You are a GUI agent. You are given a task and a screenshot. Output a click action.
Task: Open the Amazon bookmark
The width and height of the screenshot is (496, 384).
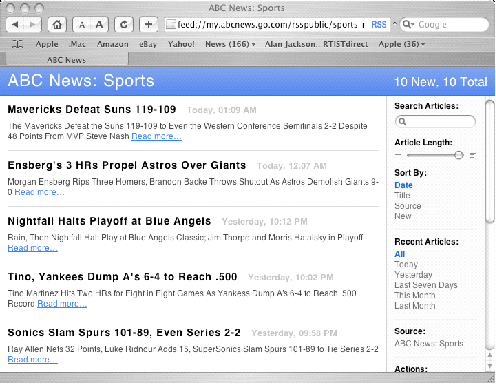[x=112, y=44]
